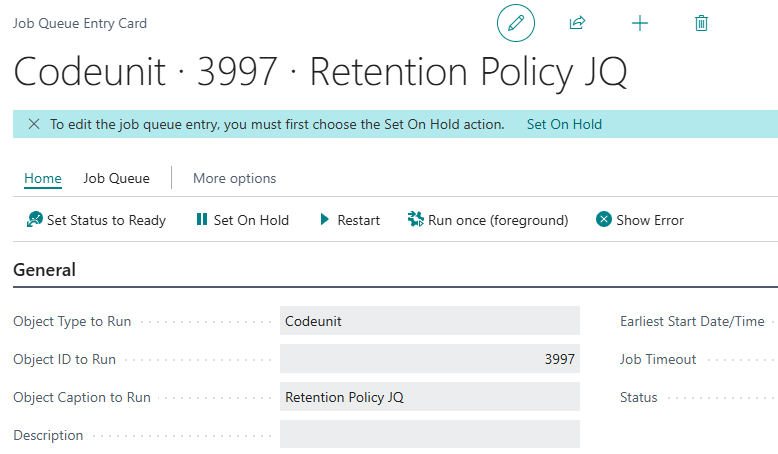Screen dimensions: 778x454
Task: Click the trash delete icon
Action: coord(701,23)
